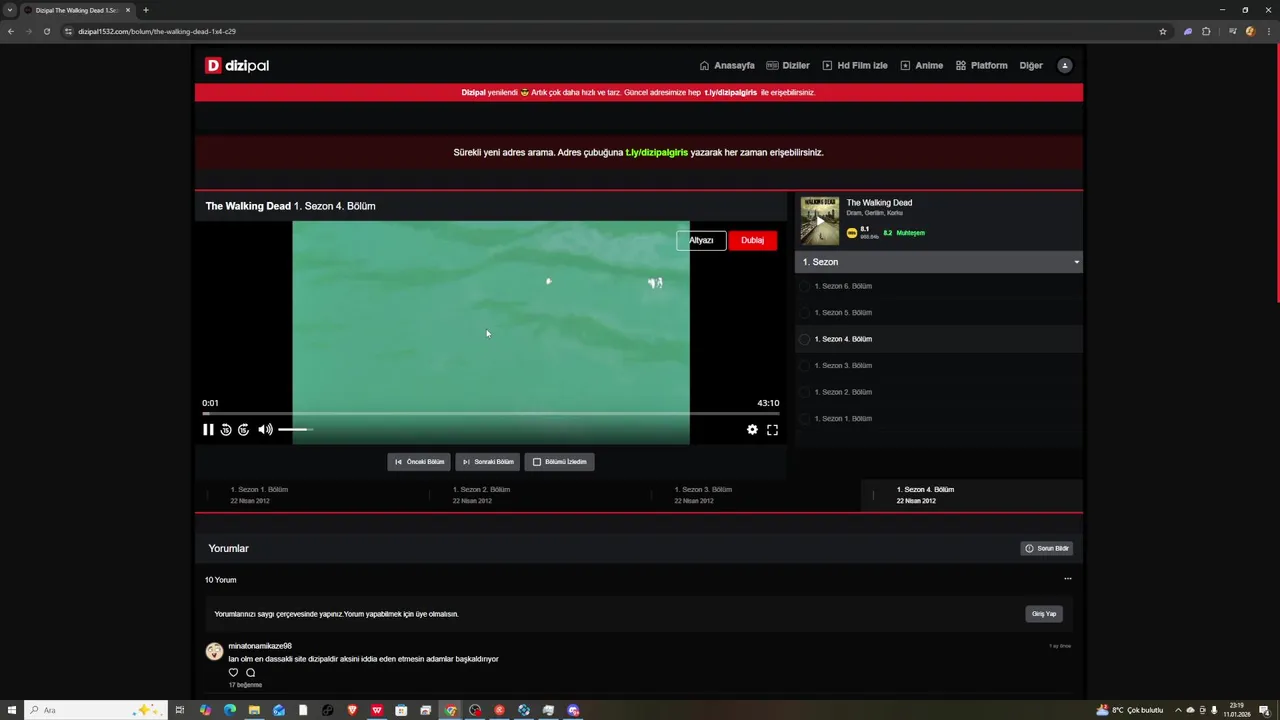Toggle circle next to 1. Sezon 3. Bölüm
This screenshot has width=1280, height=720.
[804, 366]
